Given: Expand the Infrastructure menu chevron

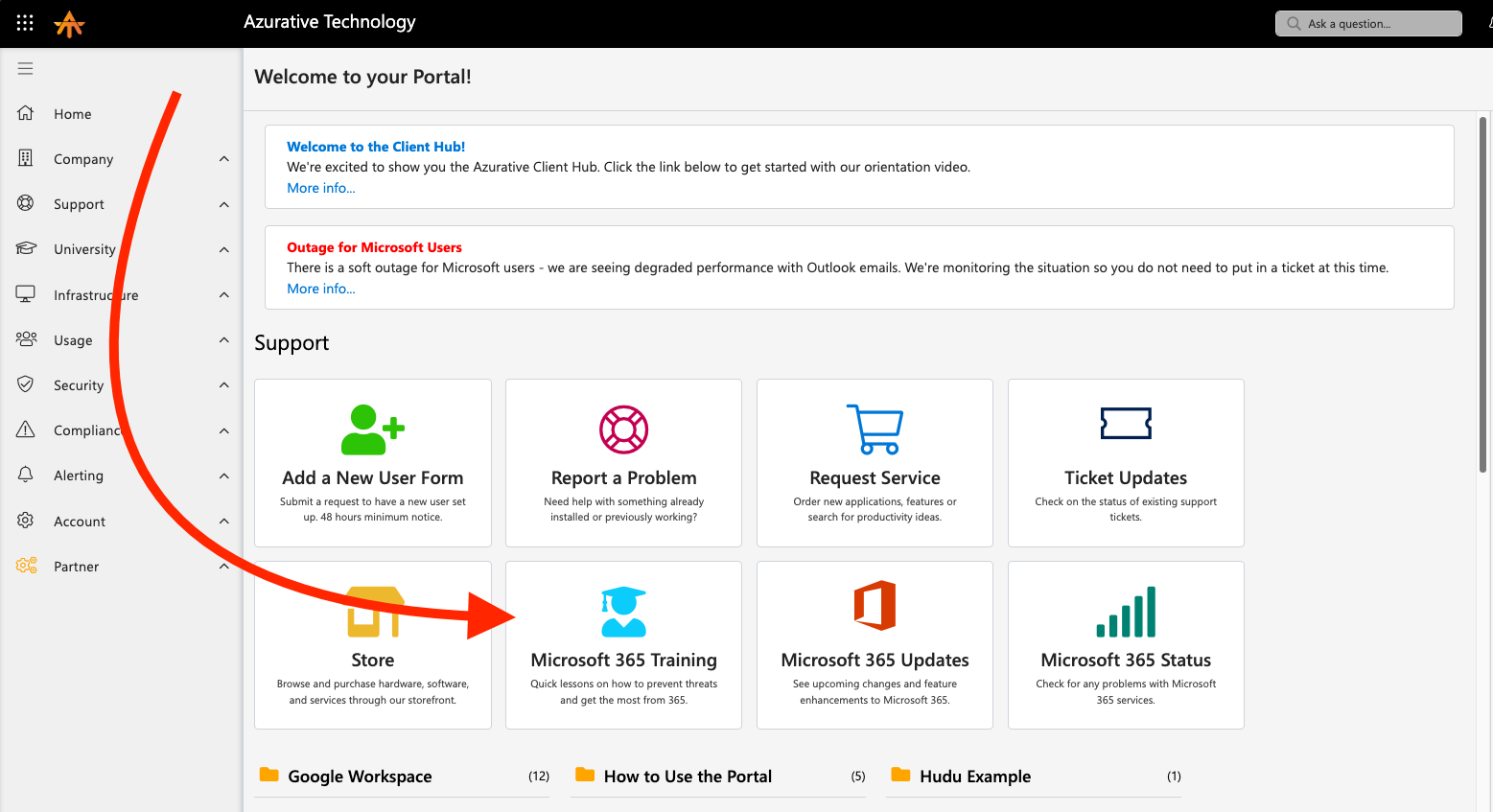Looking at the screenshot, I should point(223,294).
